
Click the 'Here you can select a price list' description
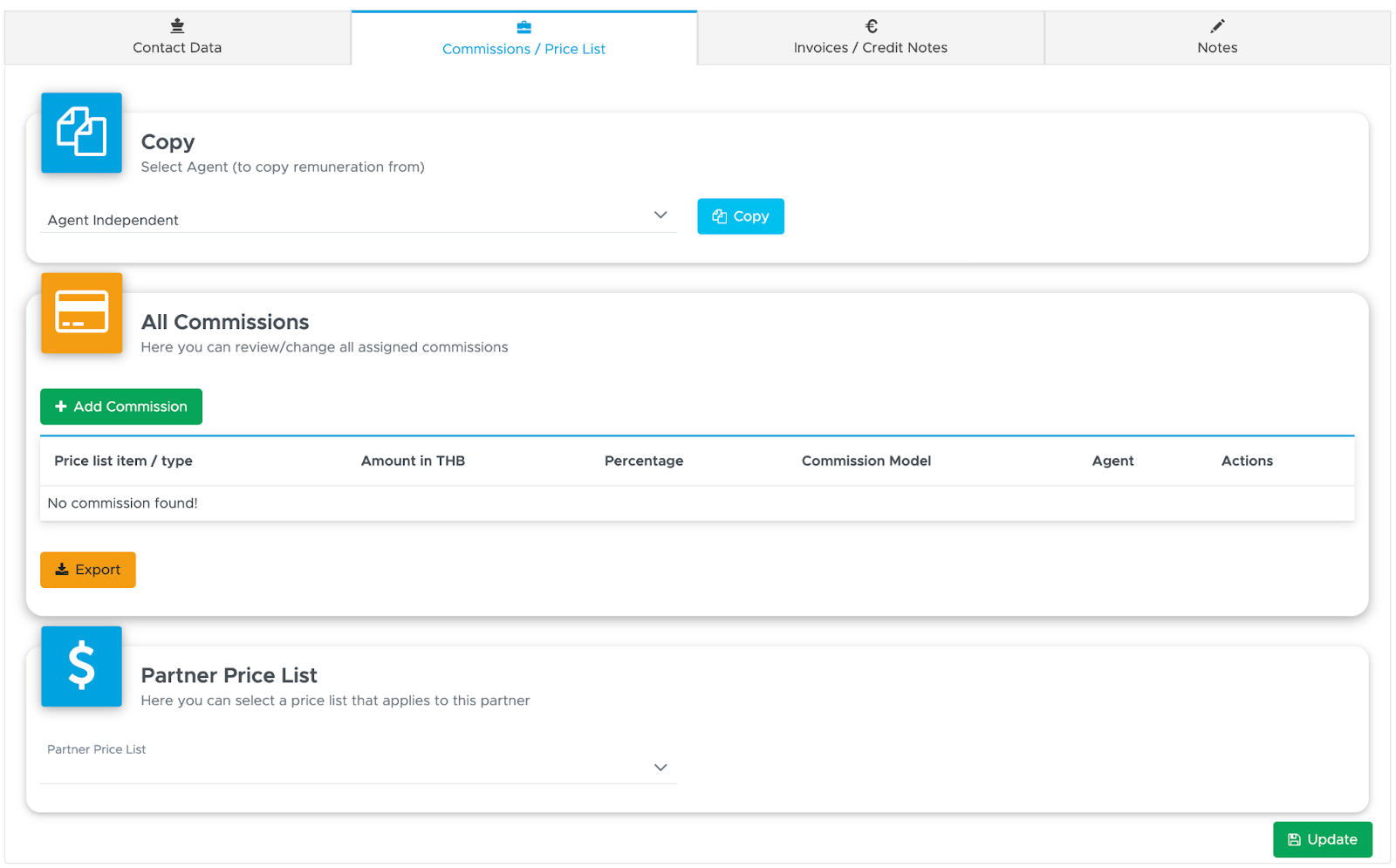pyautogui.click(x=335, y=701)
